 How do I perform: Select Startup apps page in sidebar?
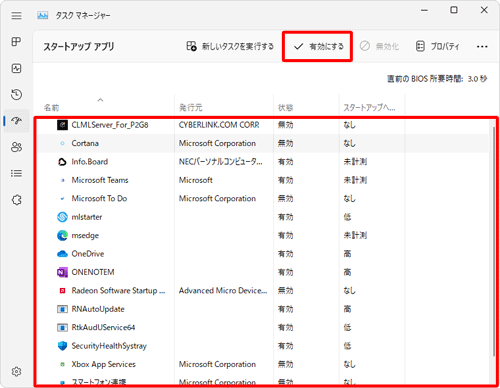16,121
